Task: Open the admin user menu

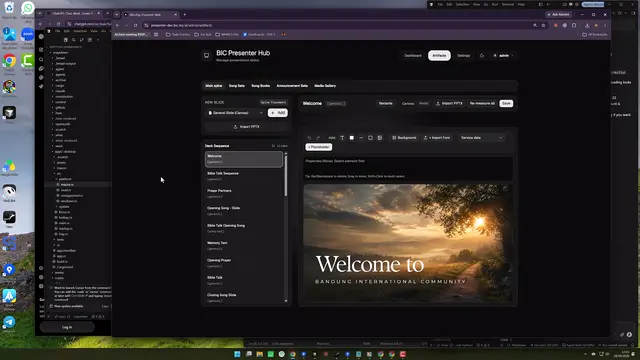Action: pyautogui.click(x=503, y=56)
